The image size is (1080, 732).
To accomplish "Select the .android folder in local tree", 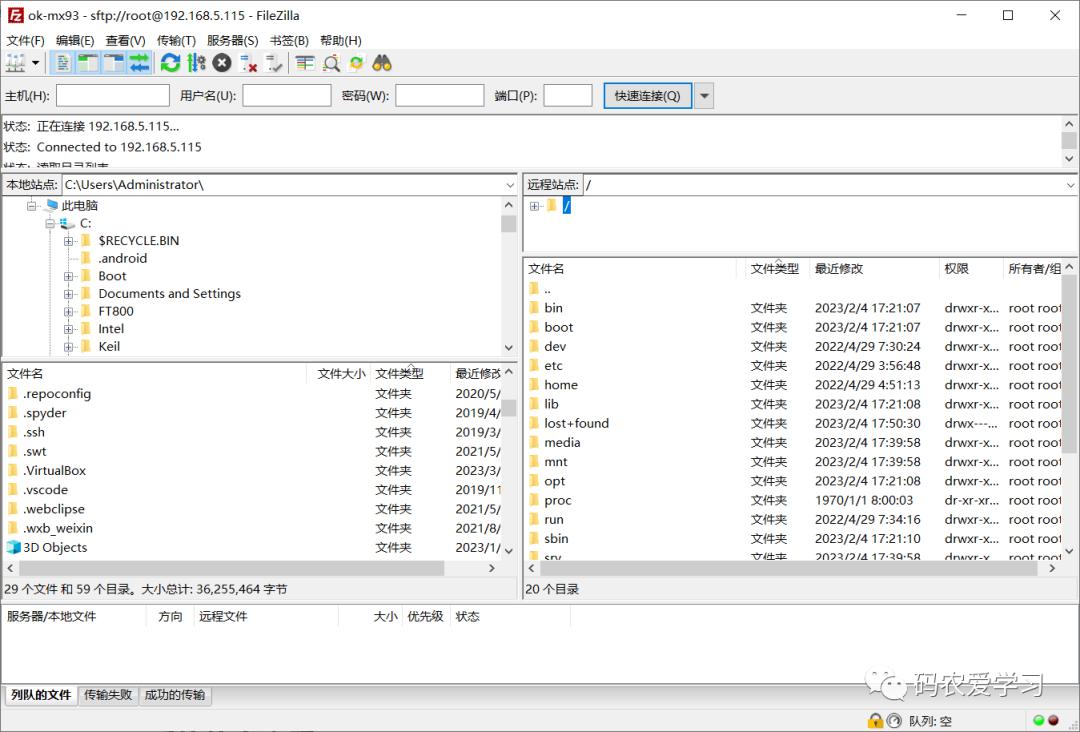I will click(x=123, y=258).
